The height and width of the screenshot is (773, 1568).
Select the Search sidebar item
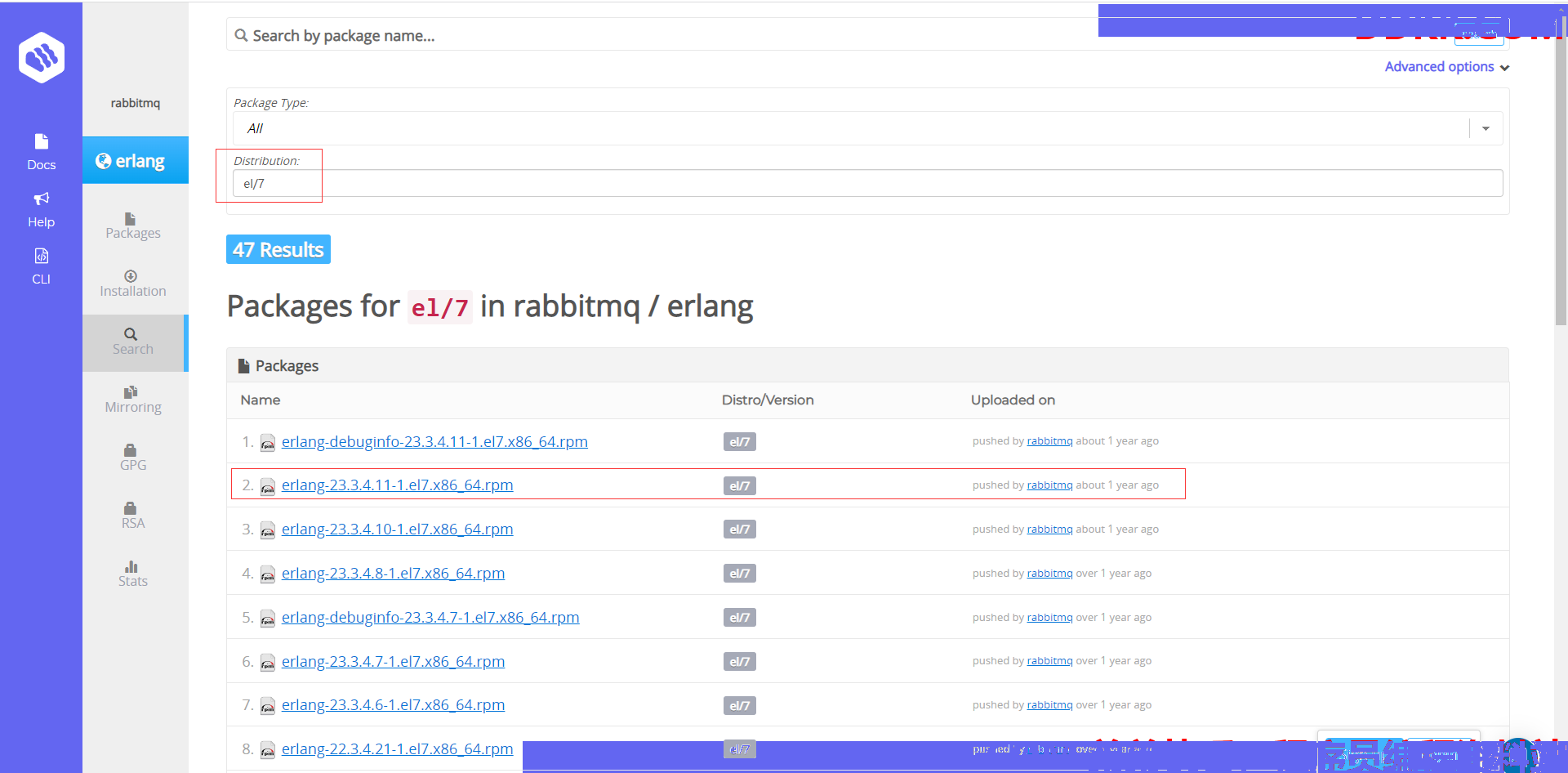point(133,342)
